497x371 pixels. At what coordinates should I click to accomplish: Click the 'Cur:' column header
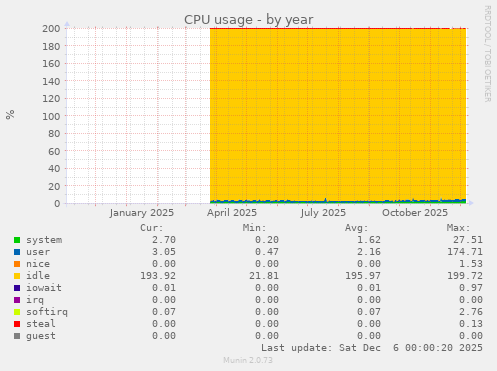(152, 228)
